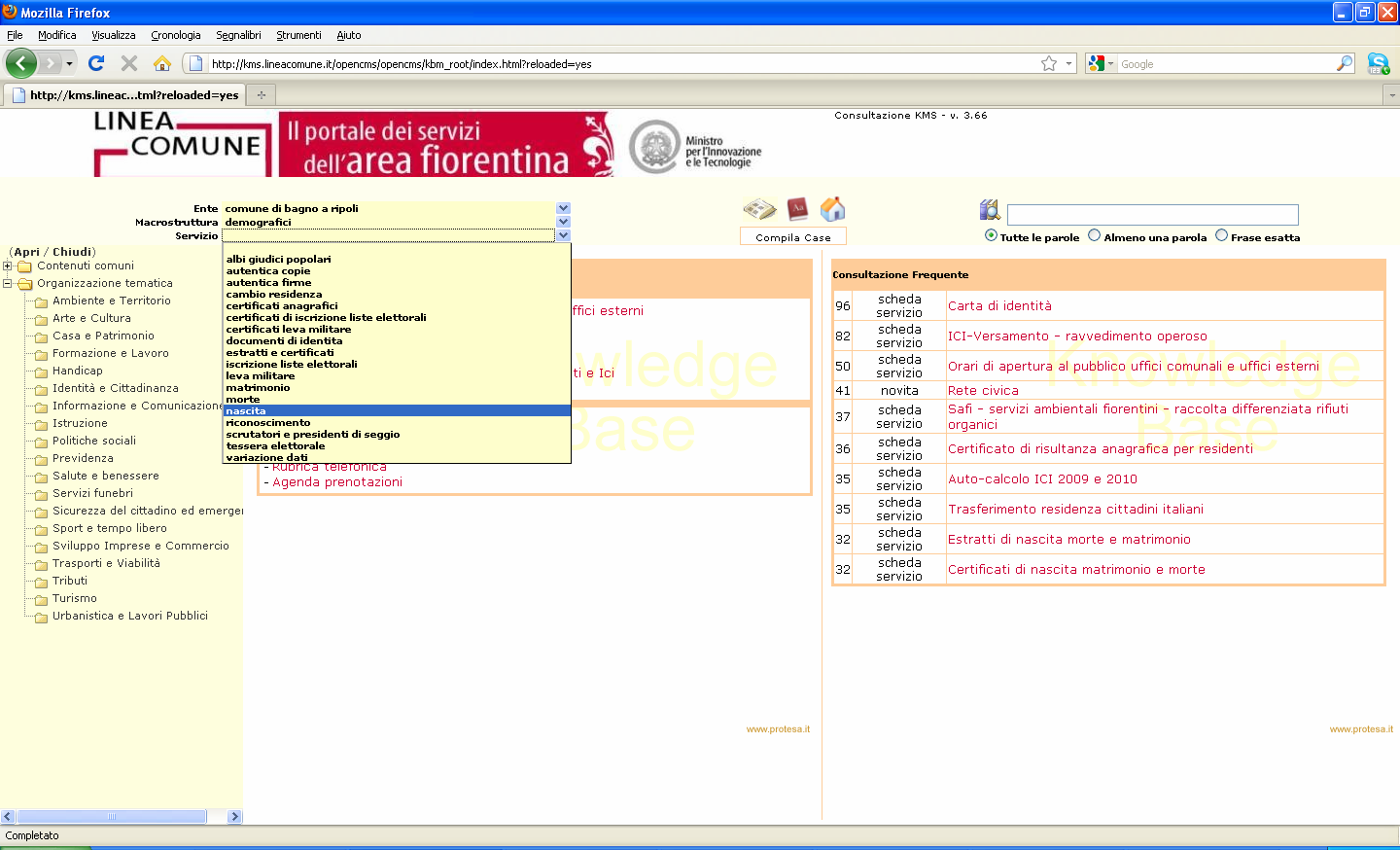Open the Segnalibri menu
The image size is (1400, 850).
(238, 35)
